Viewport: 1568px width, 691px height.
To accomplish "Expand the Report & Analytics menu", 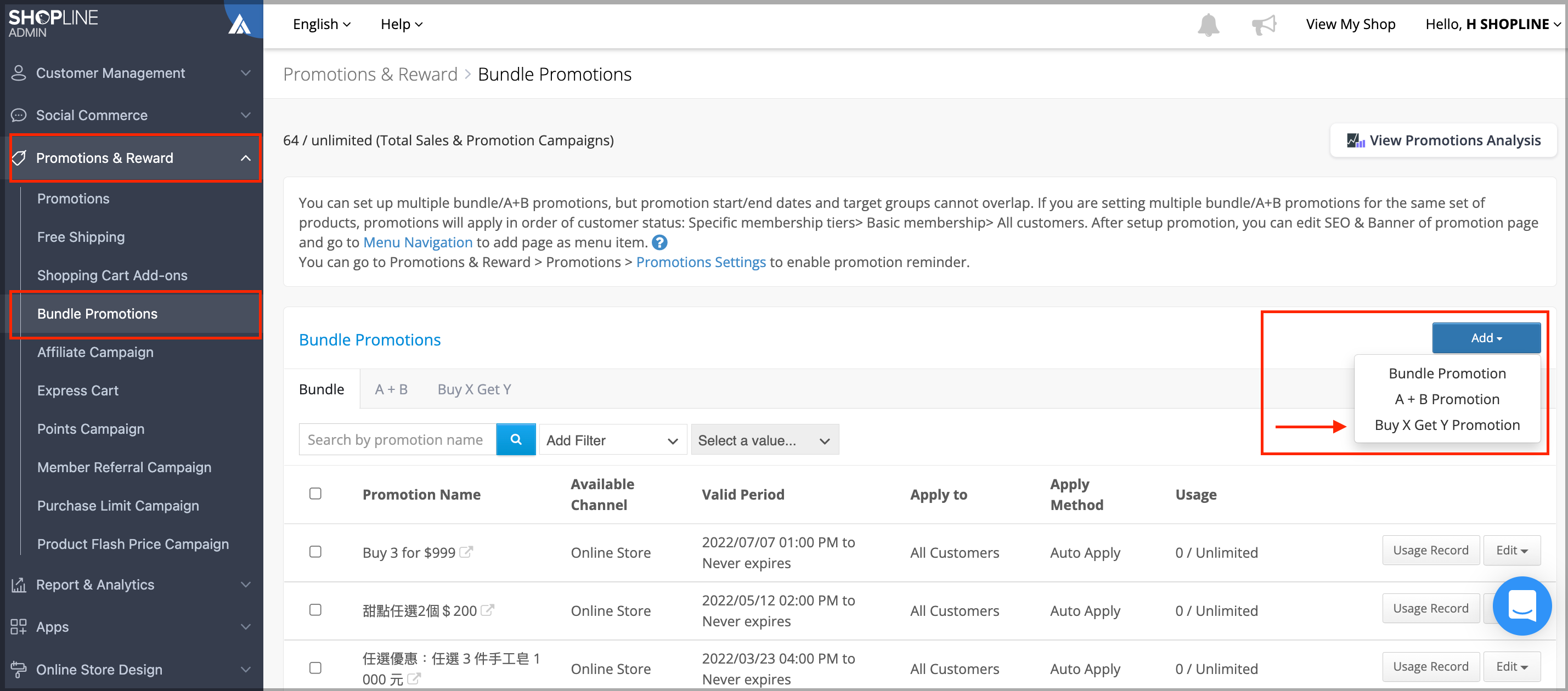I will click(246, 585).
